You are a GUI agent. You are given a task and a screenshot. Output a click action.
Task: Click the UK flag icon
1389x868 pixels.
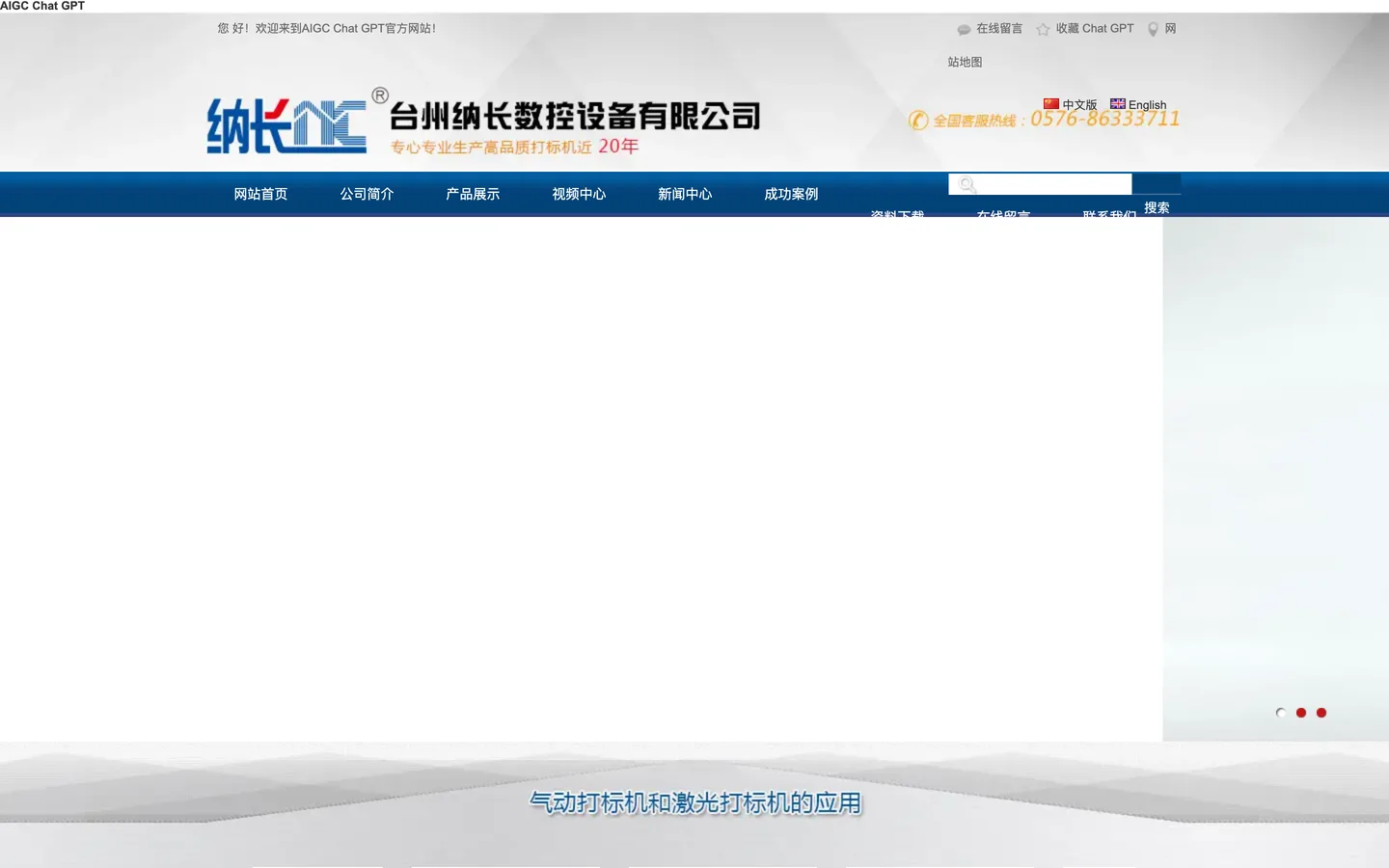[x=1117, y=104]
